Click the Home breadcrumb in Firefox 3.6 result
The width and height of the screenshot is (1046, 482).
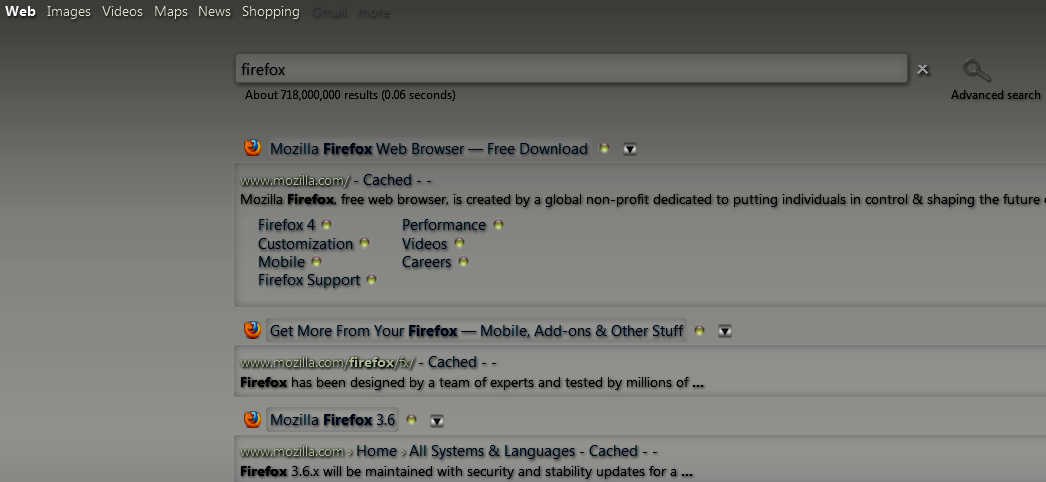(x=376, y=451)
